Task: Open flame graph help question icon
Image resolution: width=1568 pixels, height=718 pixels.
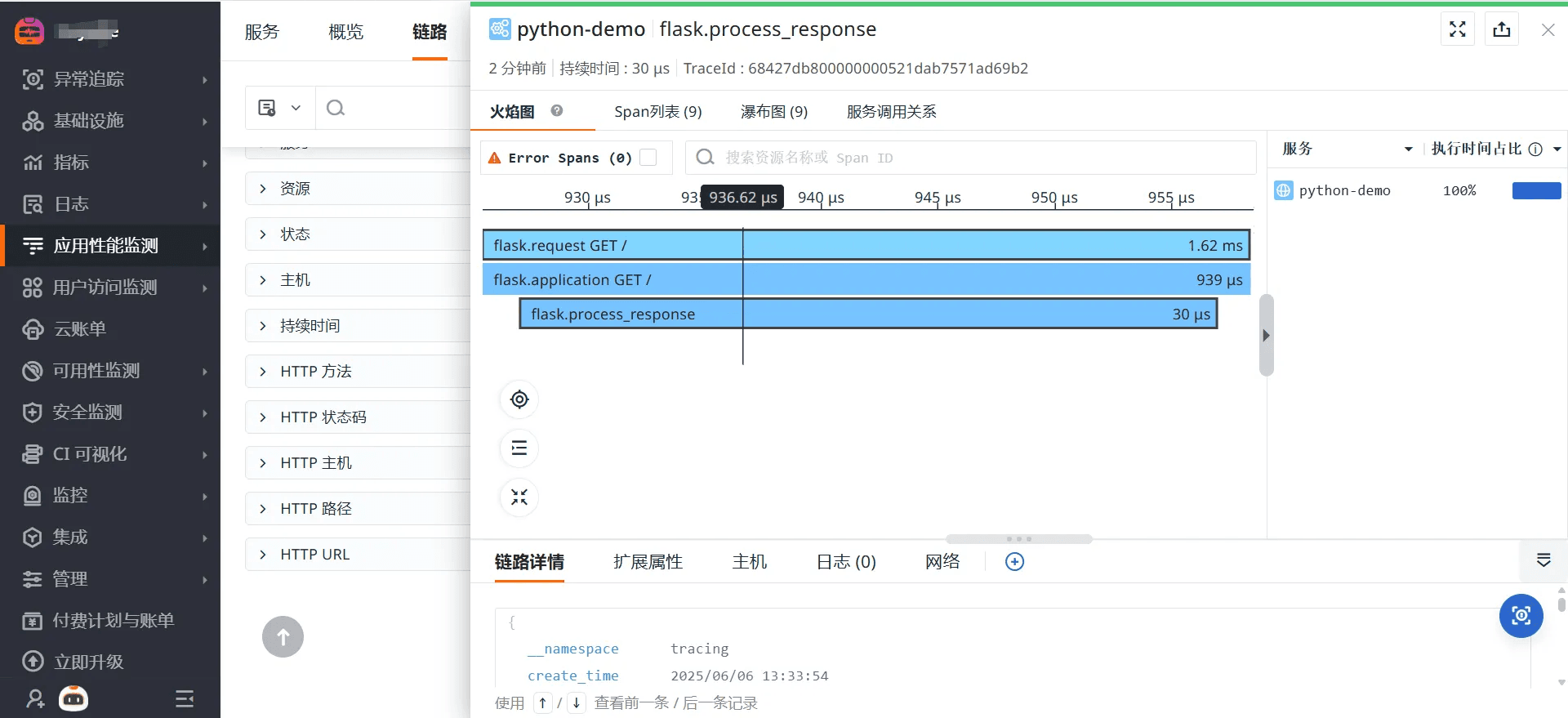Action: click(557, 111)
